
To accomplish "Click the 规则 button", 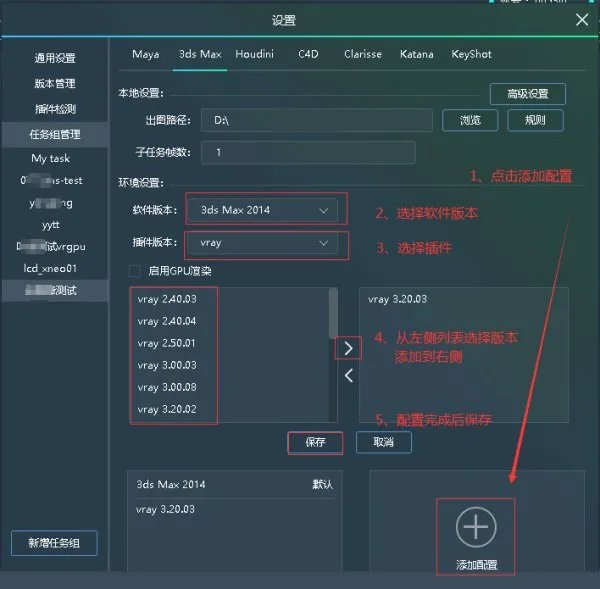I will 535,121.
